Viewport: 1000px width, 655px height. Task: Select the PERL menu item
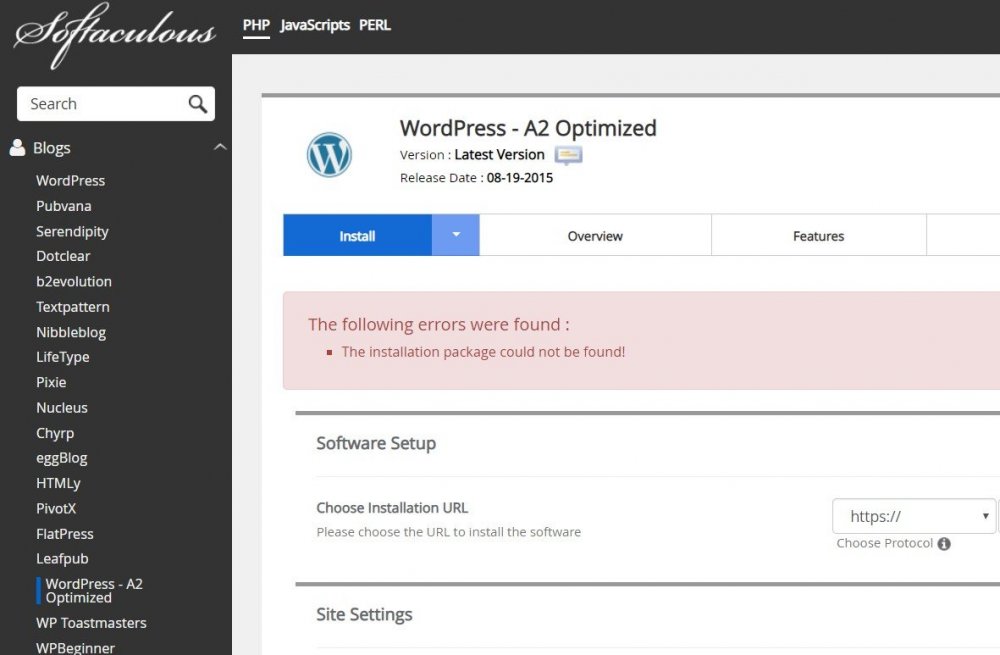[375, 25]
